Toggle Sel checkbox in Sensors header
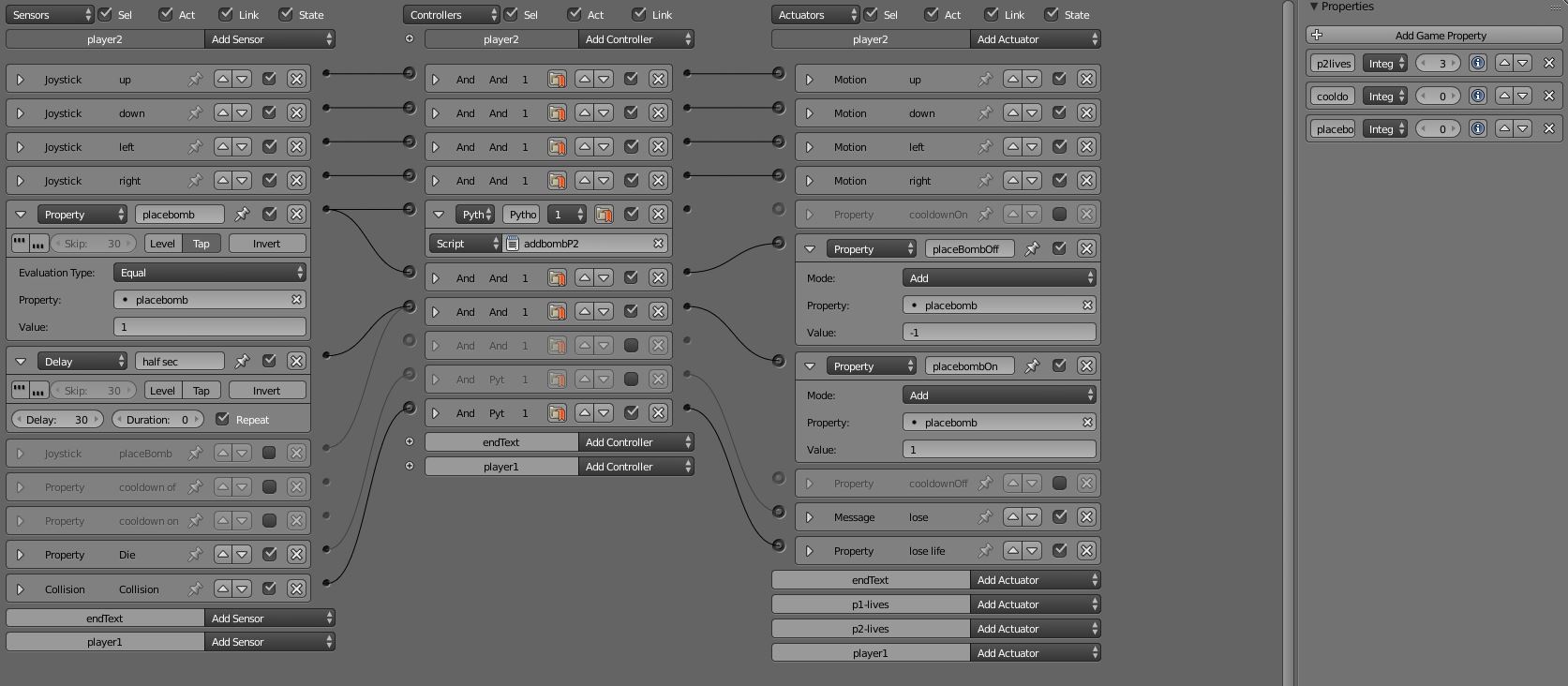This screenshot has width=1568, height=686. point(105,14)
